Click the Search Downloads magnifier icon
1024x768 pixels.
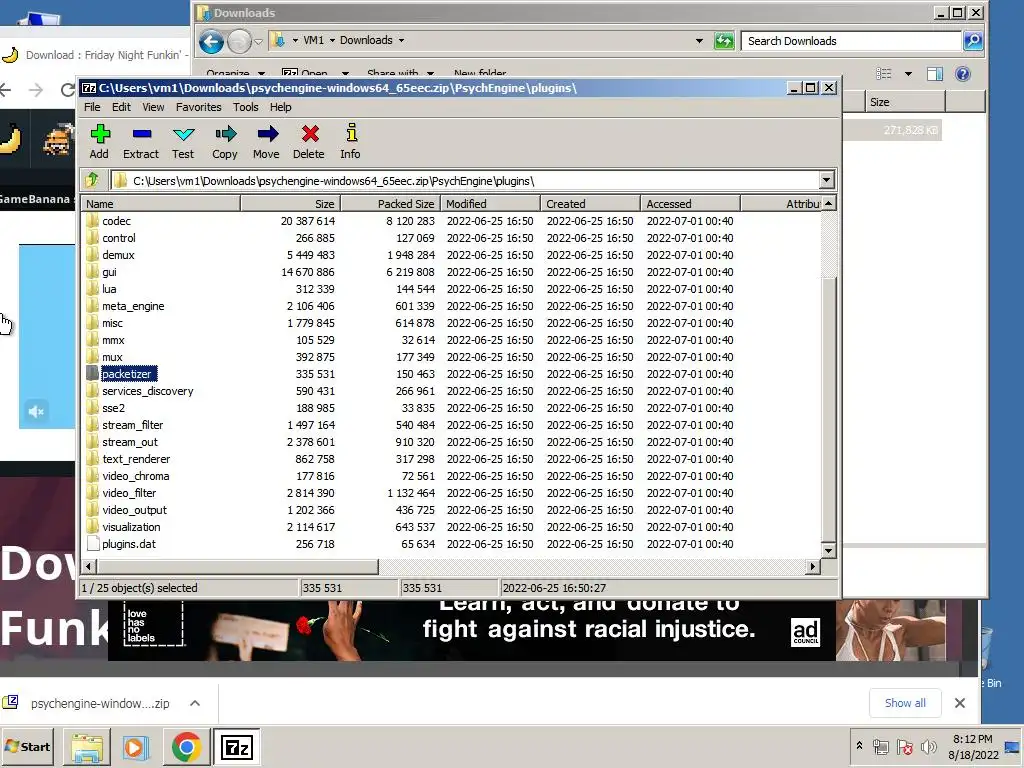pos(973,40)
